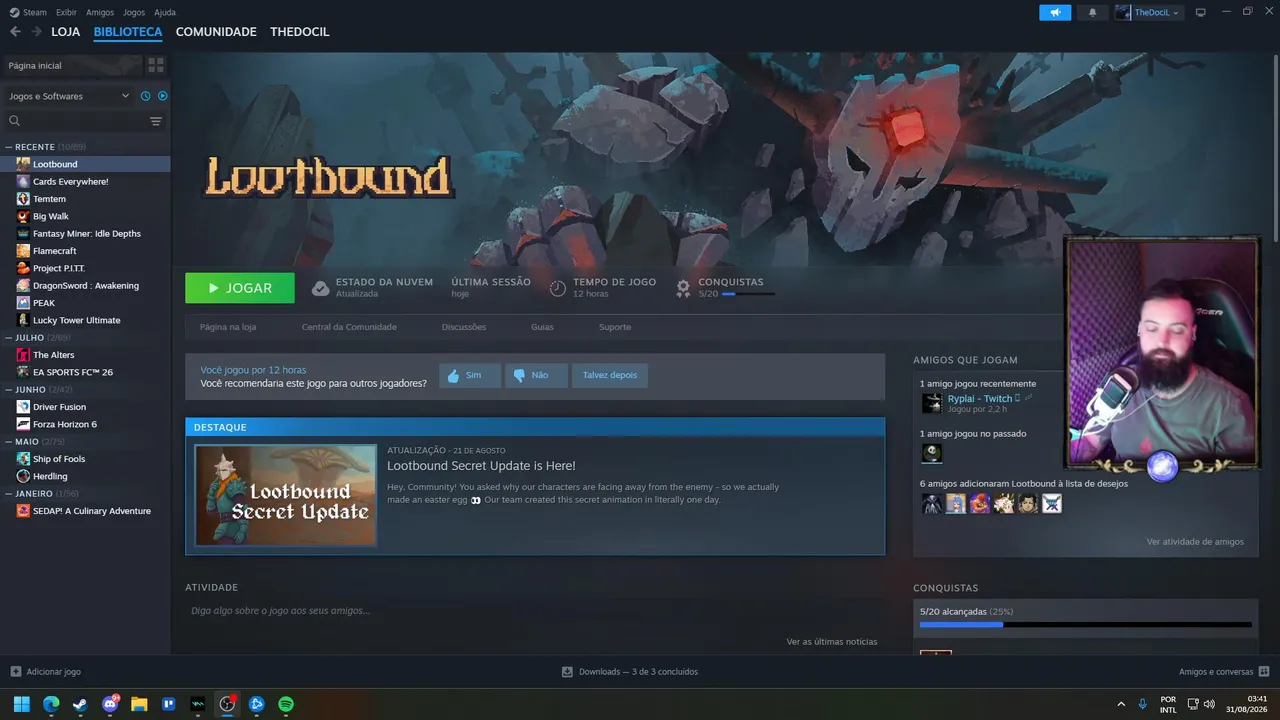This screenshot has width=1280, height=720.
Task: Open the Guias tab
Action: pos(542,327)
